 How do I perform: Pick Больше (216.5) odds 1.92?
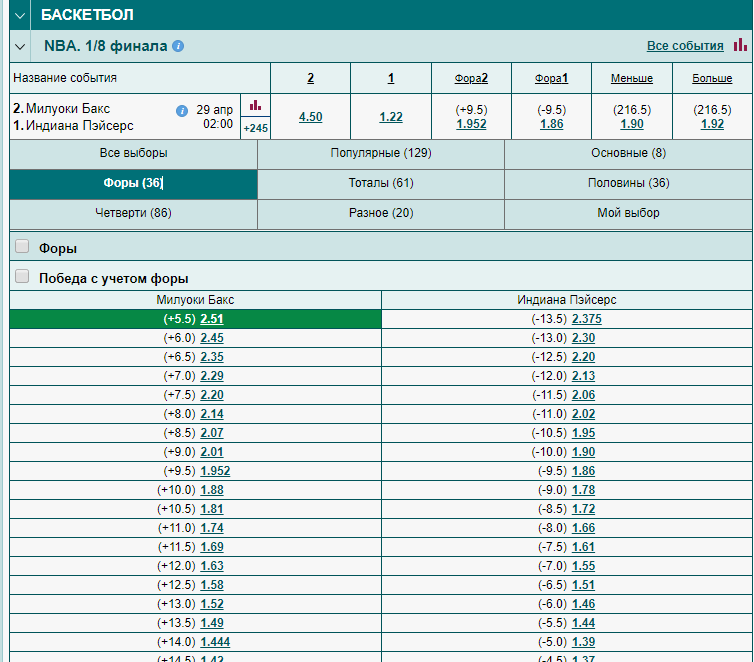point(712,124)
